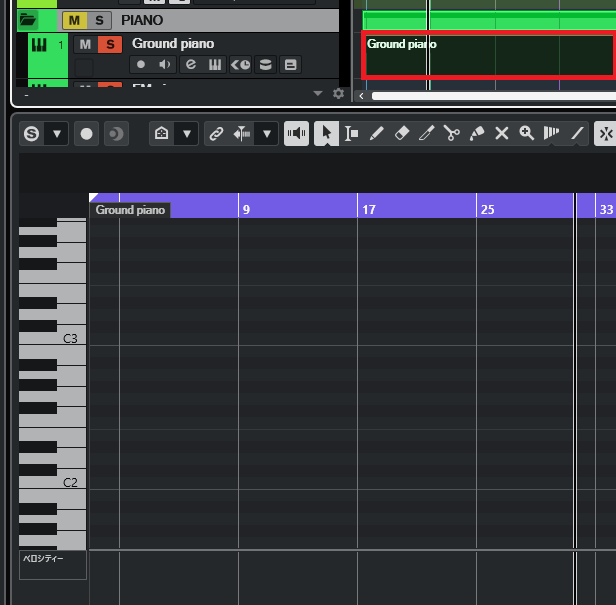Select the Glue tool
Image resolution: width=616 pixels, height=605 pixels.
point(477,134)
